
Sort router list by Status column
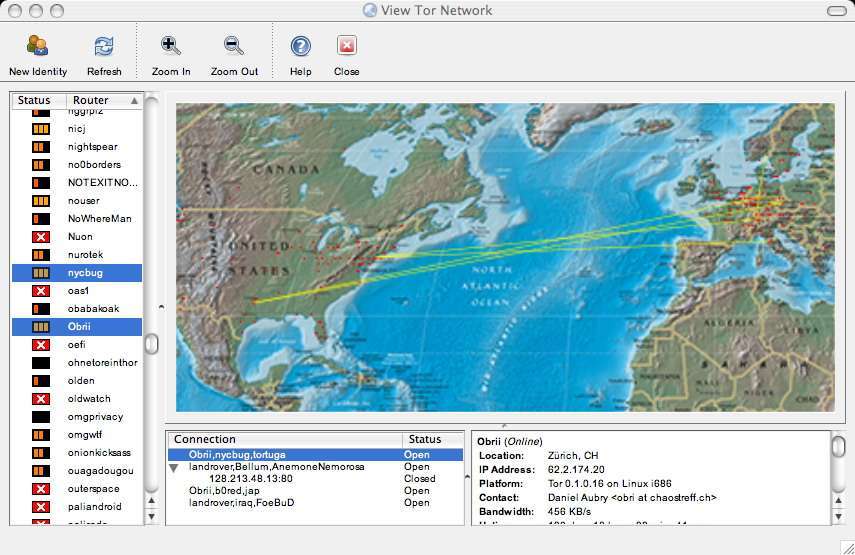coord(38,100)
